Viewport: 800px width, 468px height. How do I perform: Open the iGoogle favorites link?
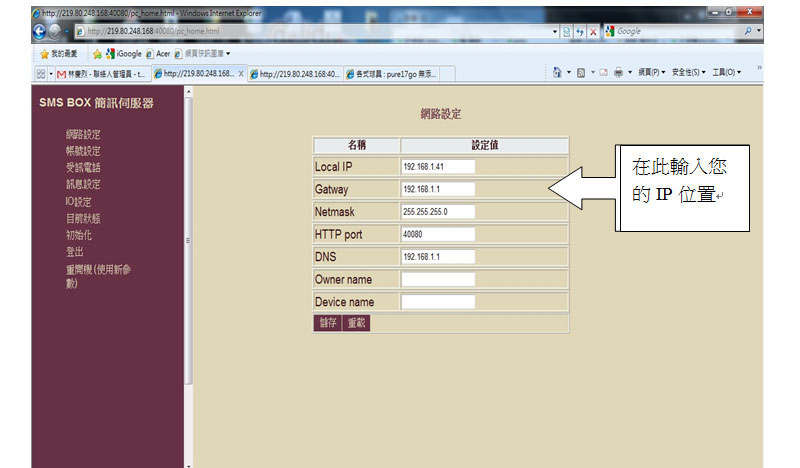124,54
